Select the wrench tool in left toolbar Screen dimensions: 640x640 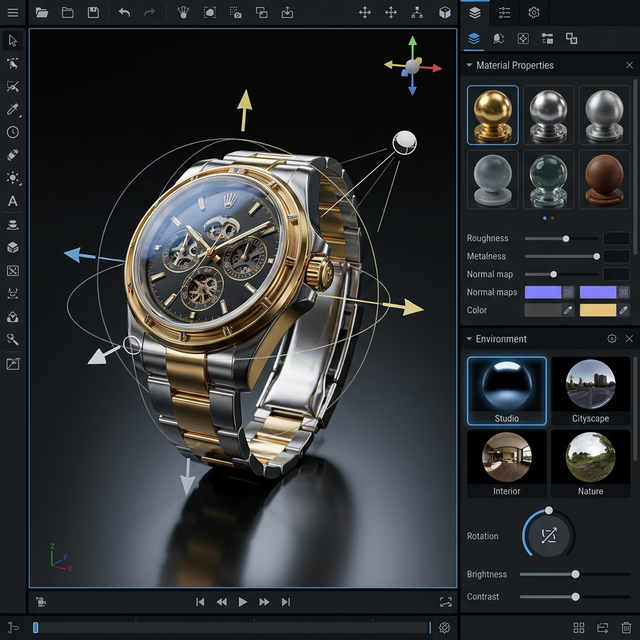point(13,340)
